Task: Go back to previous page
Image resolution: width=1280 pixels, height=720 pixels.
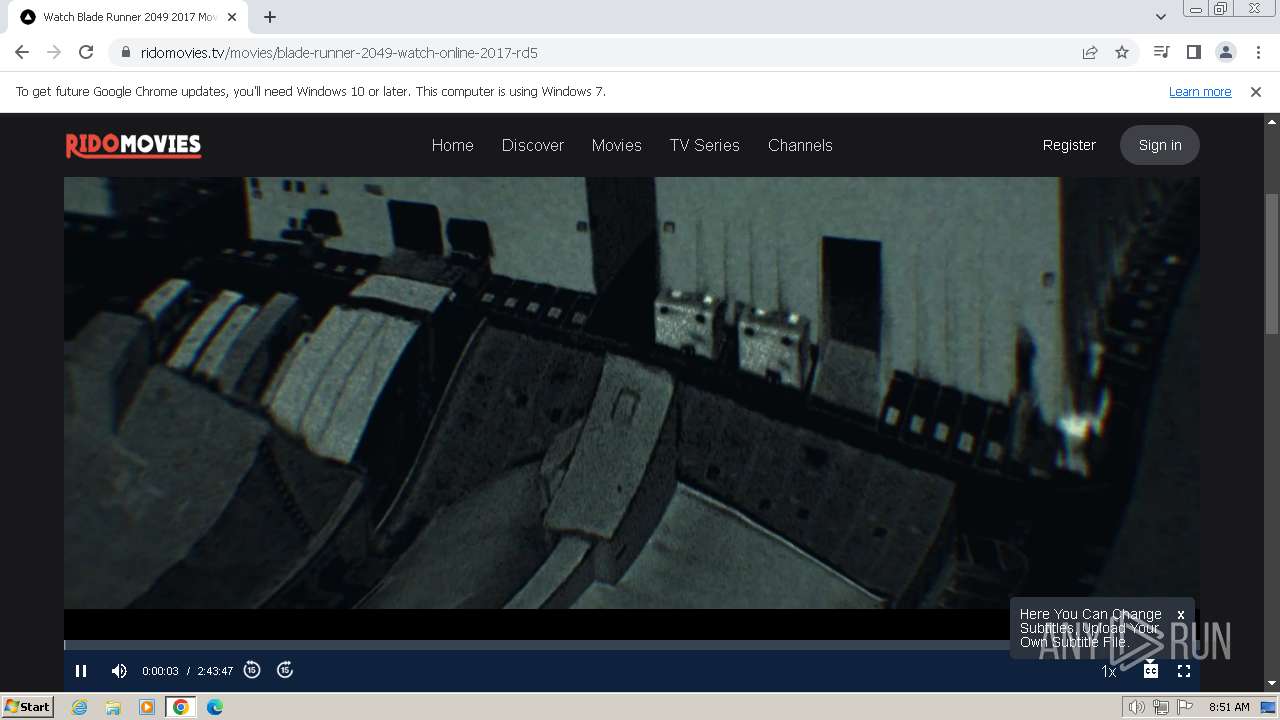Action: click(x=22, y=52)
